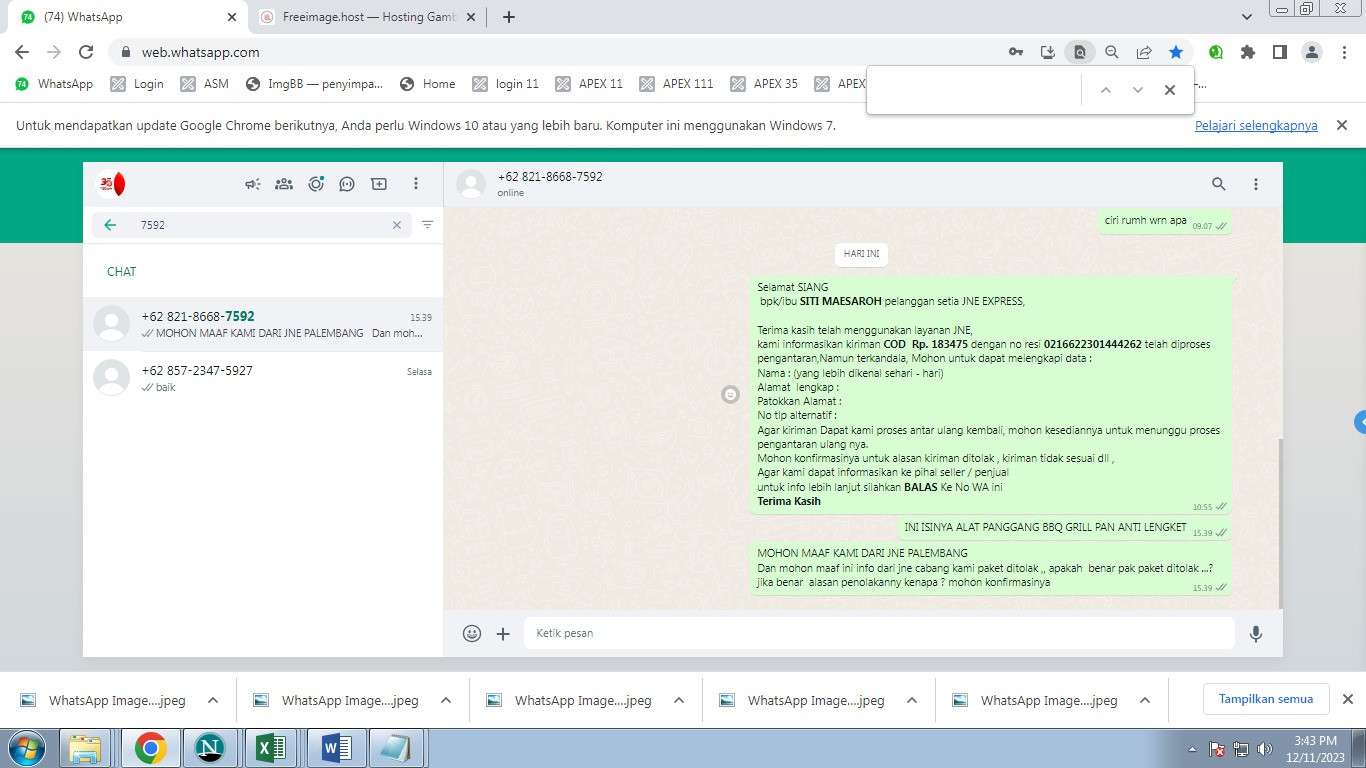Open Word from taskbar

click(336, 748)
